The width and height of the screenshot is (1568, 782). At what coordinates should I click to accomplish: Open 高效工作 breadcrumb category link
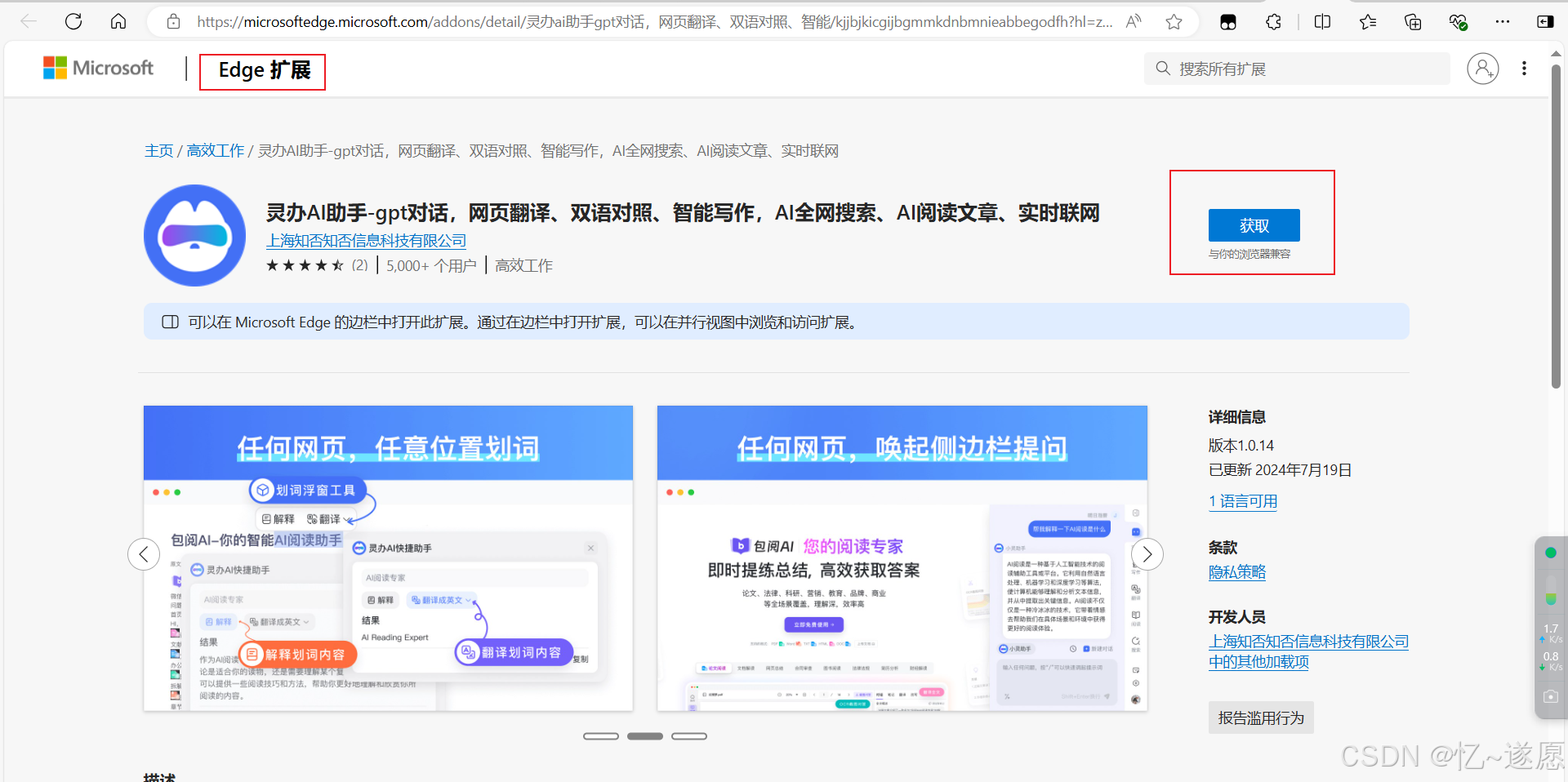pos(216,151)
